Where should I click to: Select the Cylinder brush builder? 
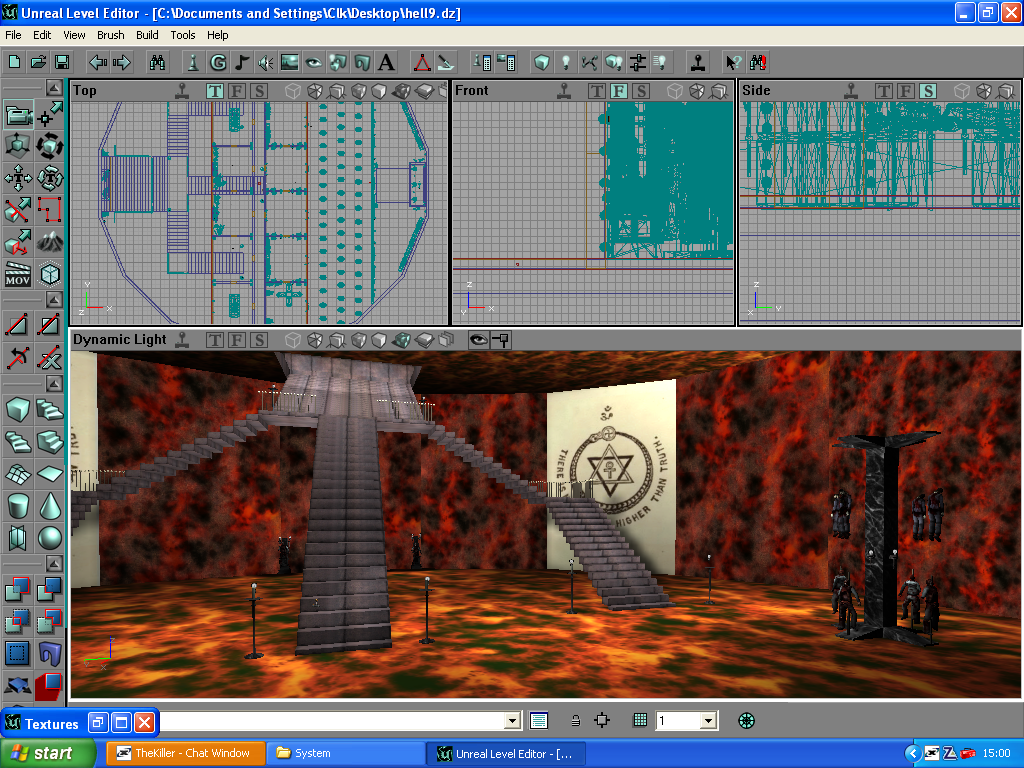[18, 506]
